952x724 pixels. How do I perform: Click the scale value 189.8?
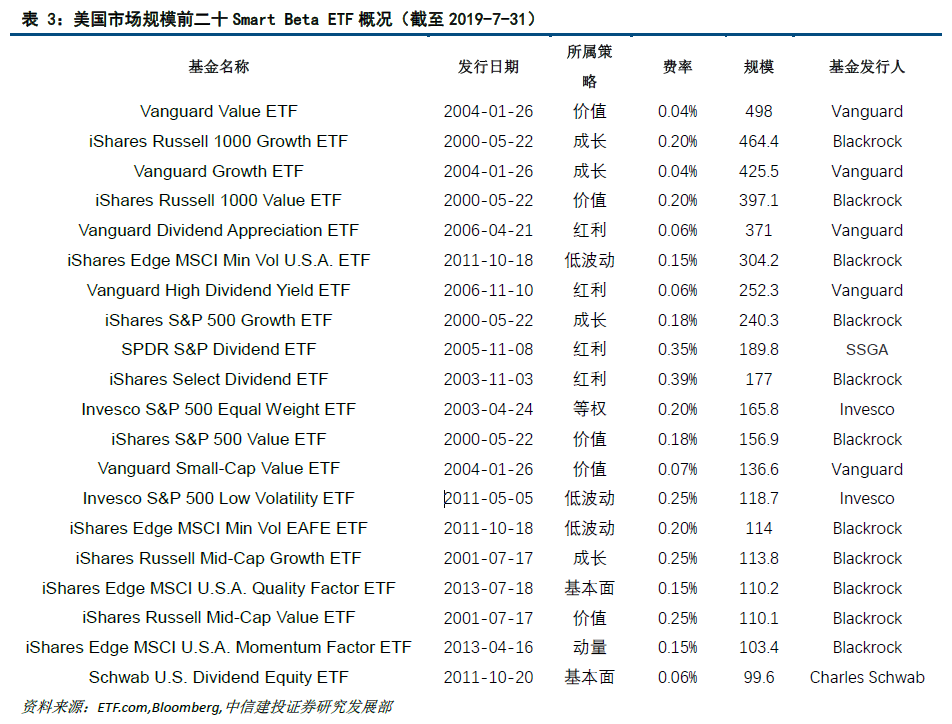[758, 349]
